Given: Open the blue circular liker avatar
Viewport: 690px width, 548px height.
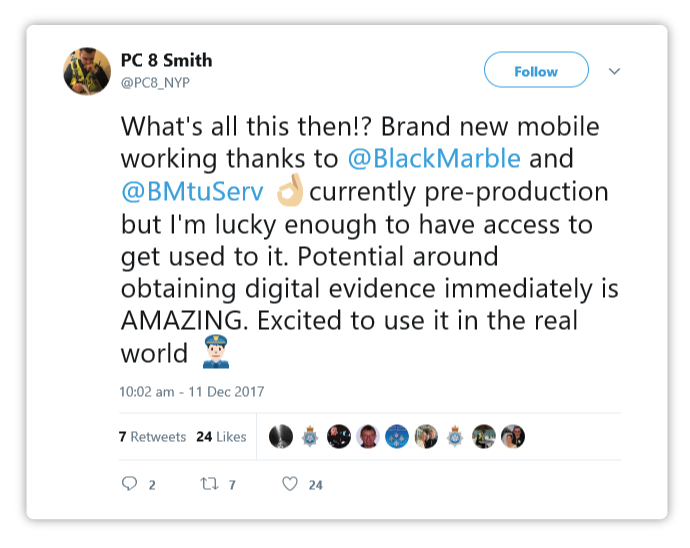Looking at the screenshot, I should pyautogui.click(x=397, y=437).
